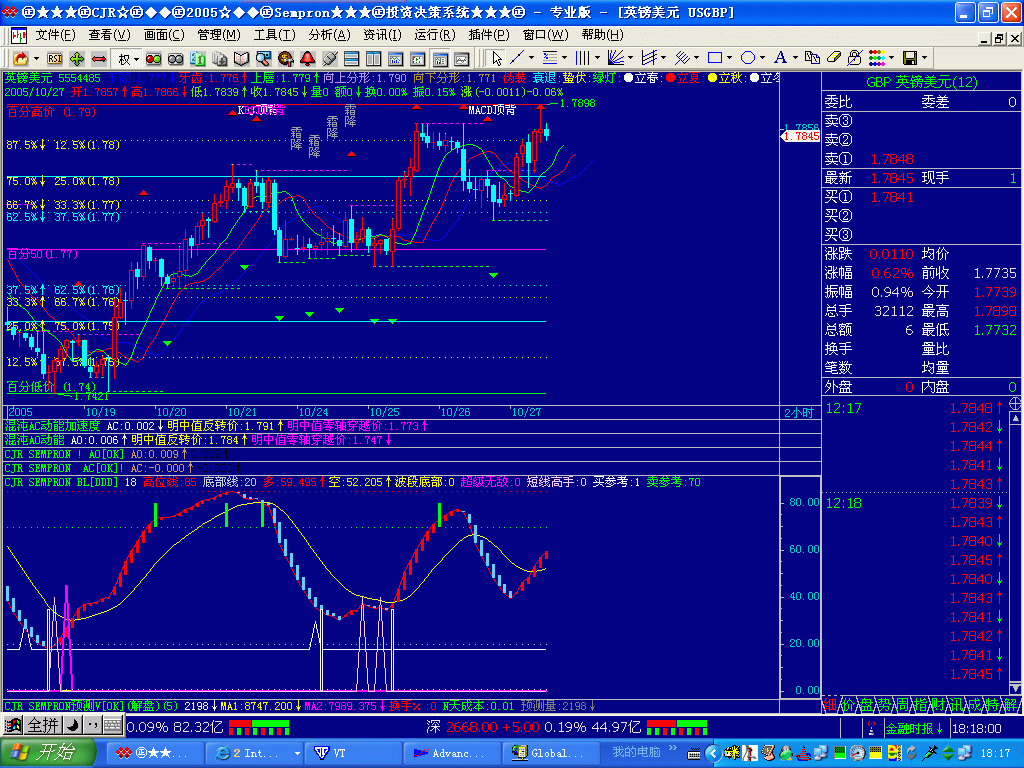The height and width of the screenshot is (768, 1024).
Task: Open the 插件(P) menu
Action: point(489,35)
